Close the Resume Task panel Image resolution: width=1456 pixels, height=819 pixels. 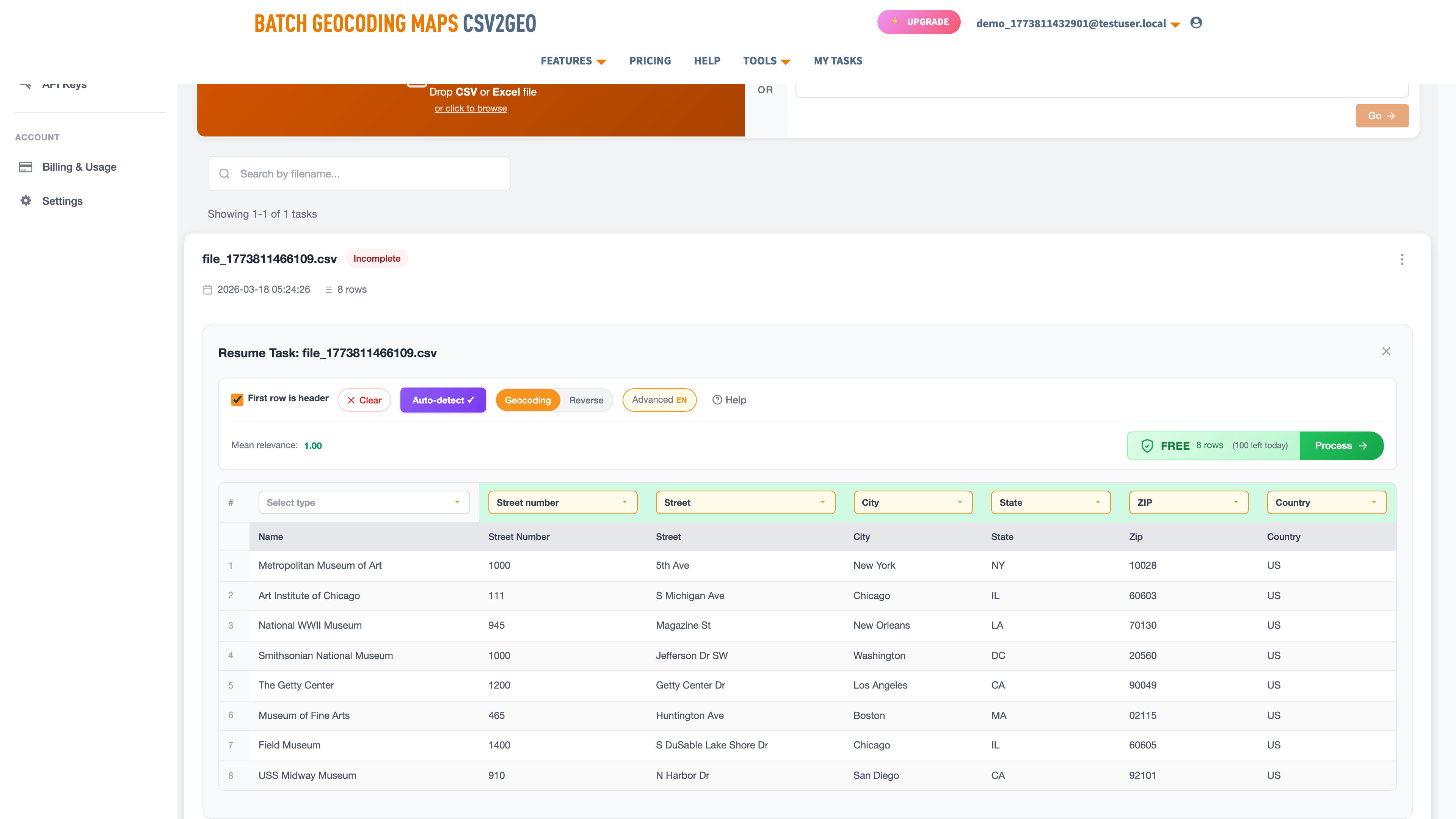click(x=1385, y=351)
